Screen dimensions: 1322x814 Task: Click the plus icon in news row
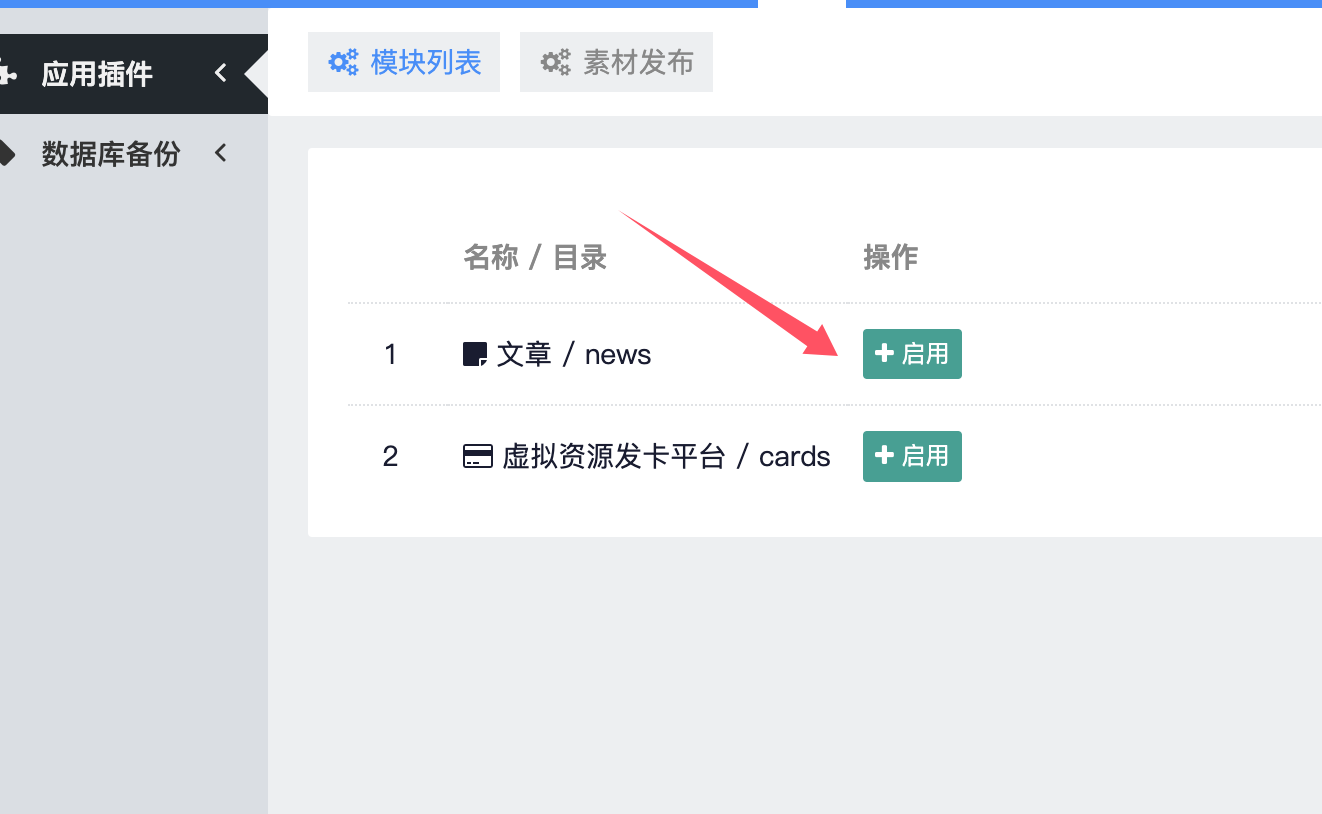884,353
